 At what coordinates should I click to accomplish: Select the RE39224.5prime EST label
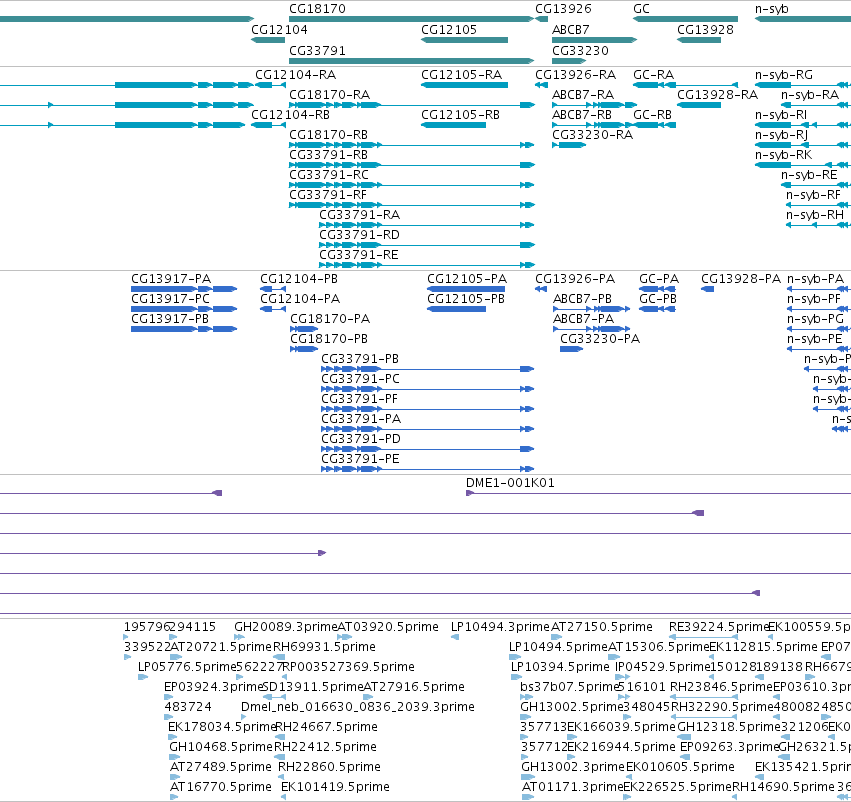(720, 627)
